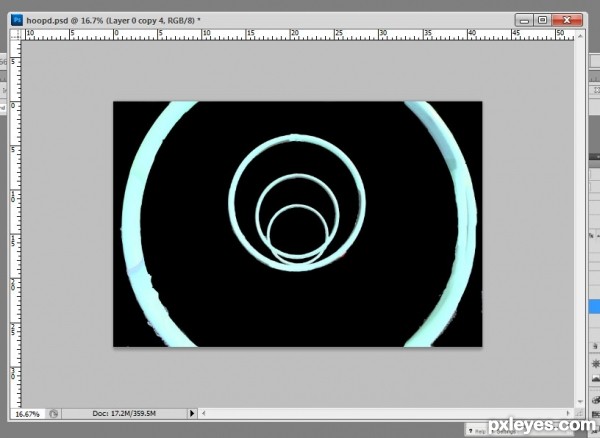Open the status bar flyout arrow menu
This screenshot has height=438, width=600.
(192, 414)
